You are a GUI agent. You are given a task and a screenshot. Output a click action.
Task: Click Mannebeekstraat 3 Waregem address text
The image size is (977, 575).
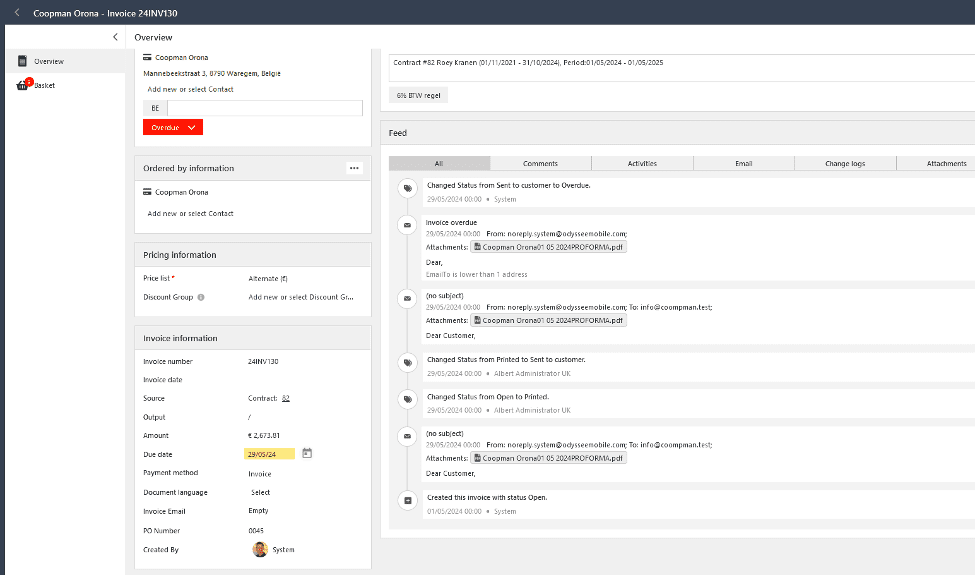tap(212, 74)
